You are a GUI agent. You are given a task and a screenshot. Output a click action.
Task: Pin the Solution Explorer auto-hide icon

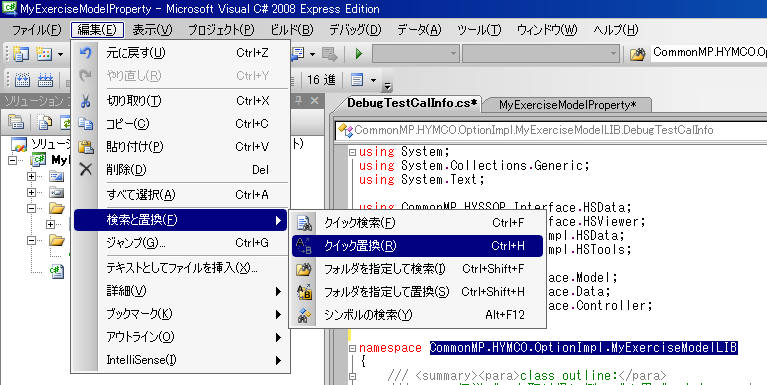(x=298, y=100)
